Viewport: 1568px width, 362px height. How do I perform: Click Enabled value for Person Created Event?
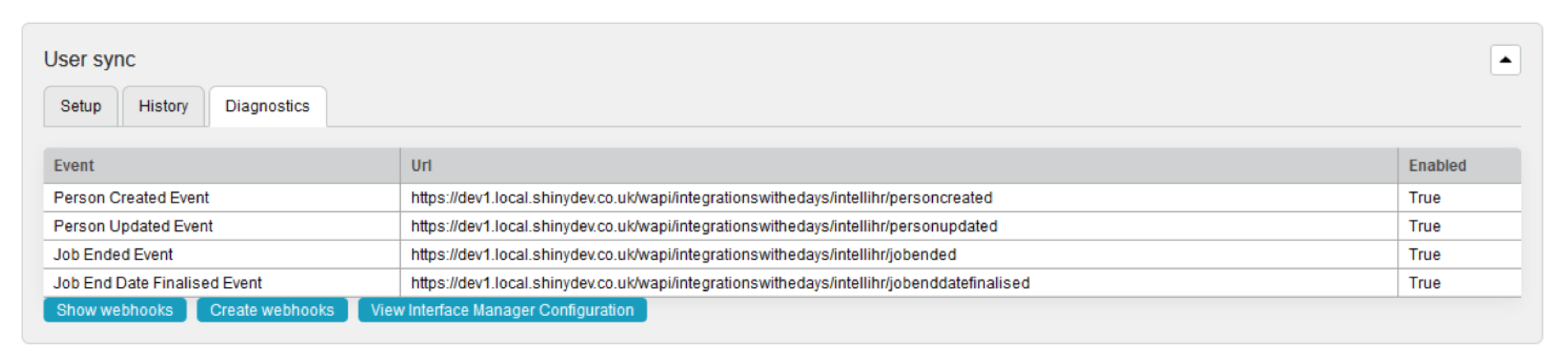(x=1424, y=197)
